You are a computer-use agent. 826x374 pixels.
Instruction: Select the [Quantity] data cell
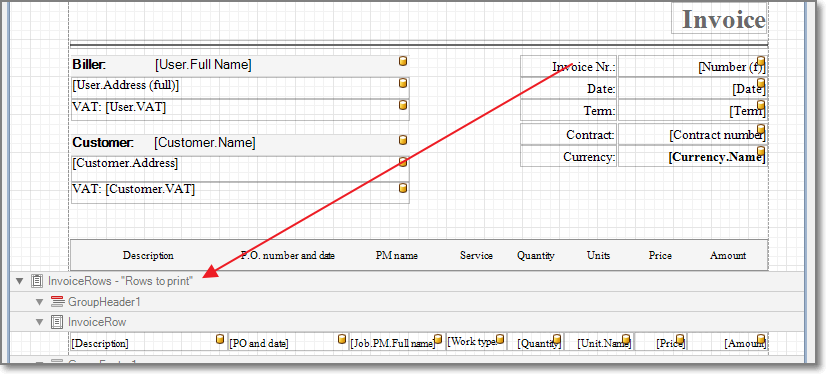[536, 342]
